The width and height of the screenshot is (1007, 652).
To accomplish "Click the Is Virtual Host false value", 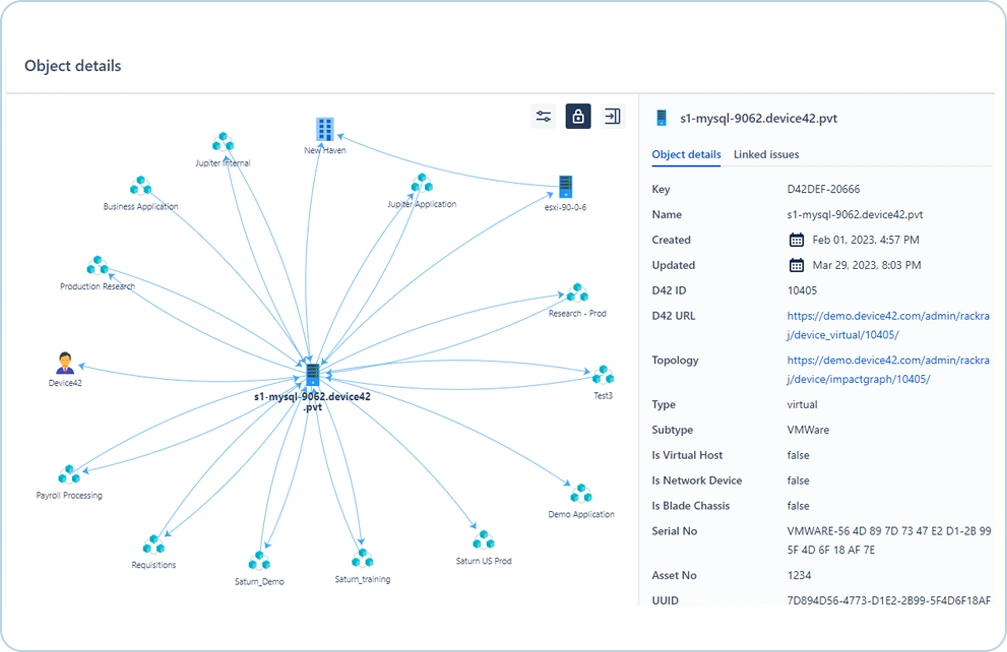I will click(798, 455).
